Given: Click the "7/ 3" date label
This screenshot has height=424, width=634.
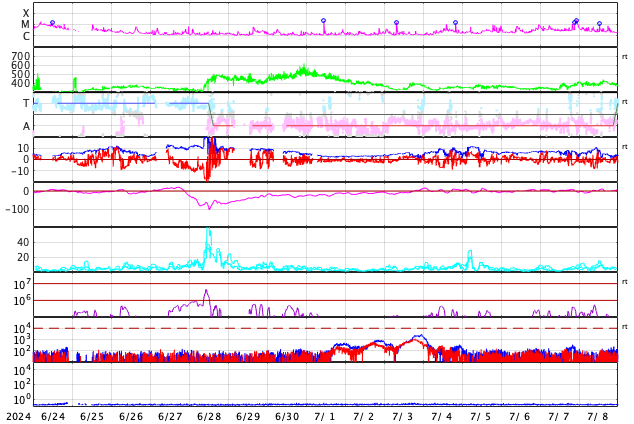Looking at the screenshot, I should point(403,416).
